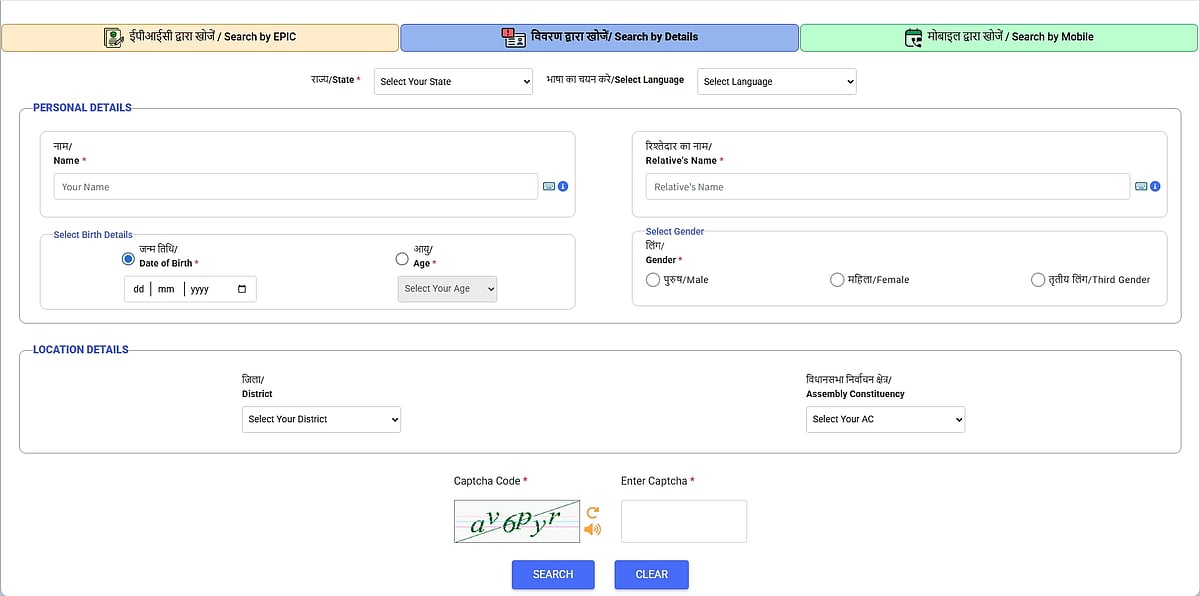Pick the Female gender radio button
The width and height of the screenshot is (1200, 596).
click(837, 280)
